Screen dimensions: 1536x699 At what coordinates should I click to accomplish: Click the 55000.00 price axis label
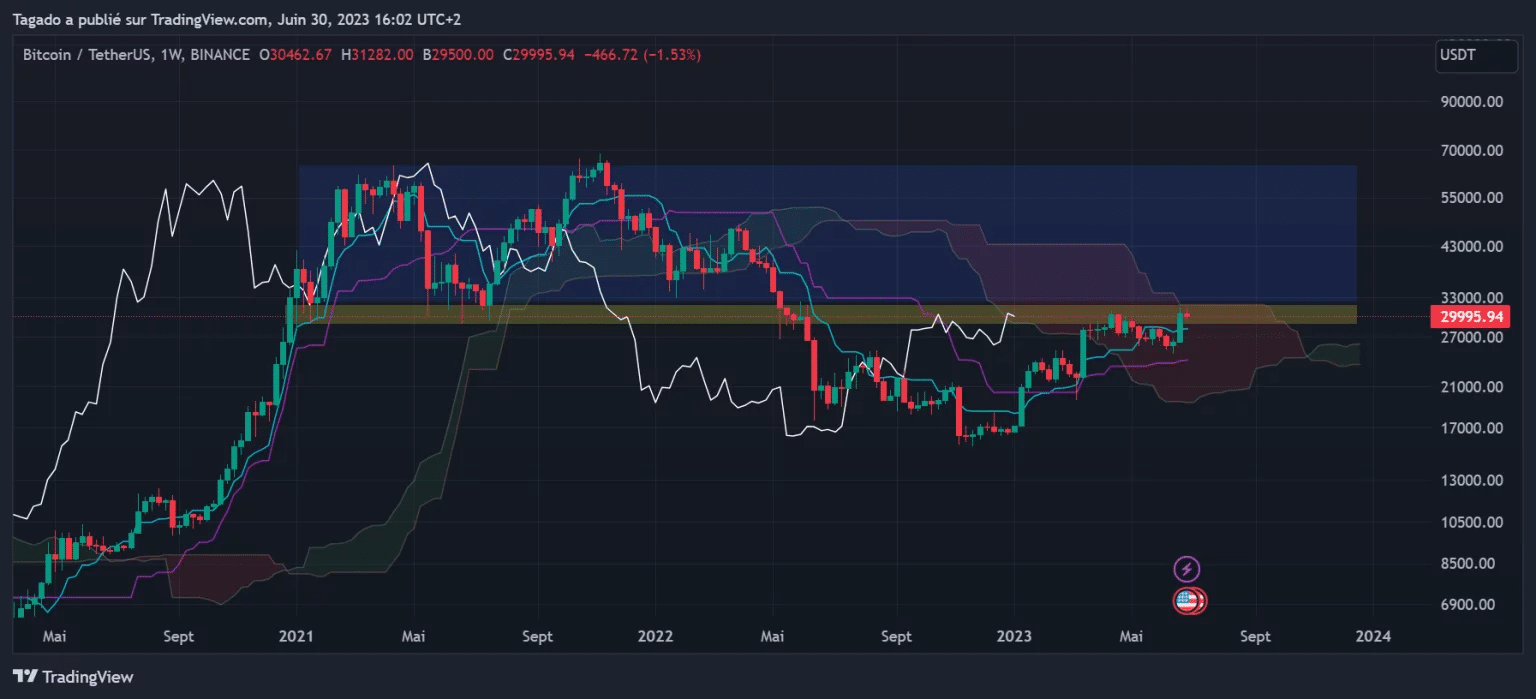pos(1471,198)
